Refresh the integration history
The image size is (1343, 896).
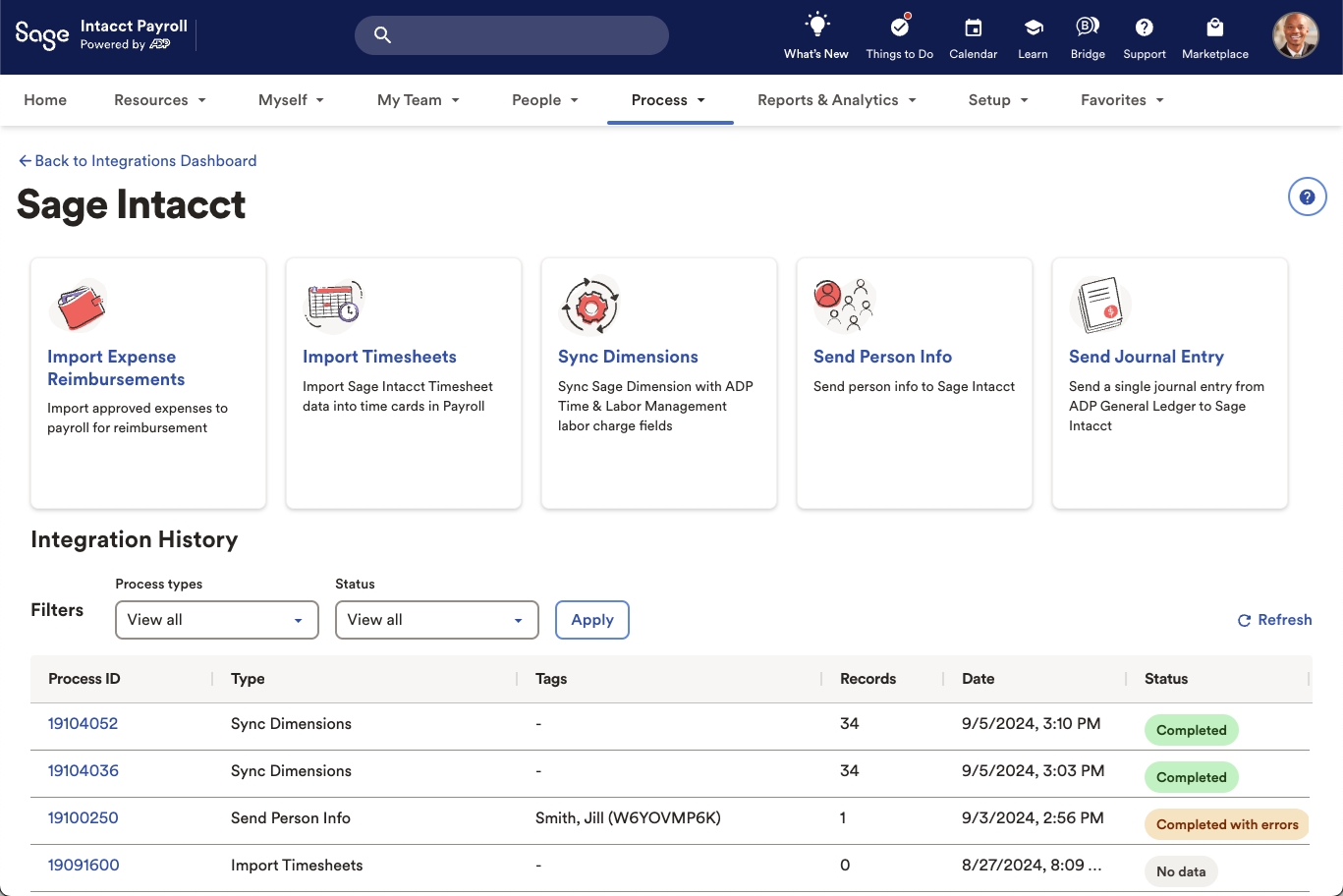pos(1274,620)
